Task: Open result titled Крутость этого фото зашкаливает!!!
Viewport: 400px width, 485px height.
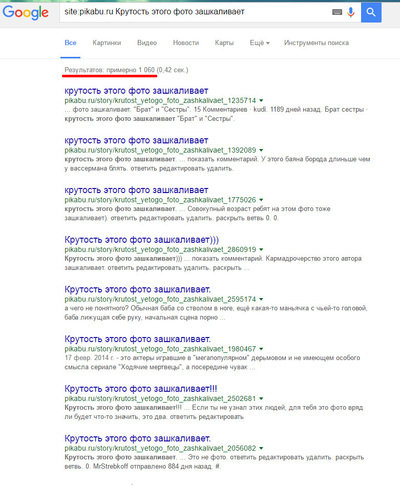Action: pyautogui.click(x=141, y=389)
